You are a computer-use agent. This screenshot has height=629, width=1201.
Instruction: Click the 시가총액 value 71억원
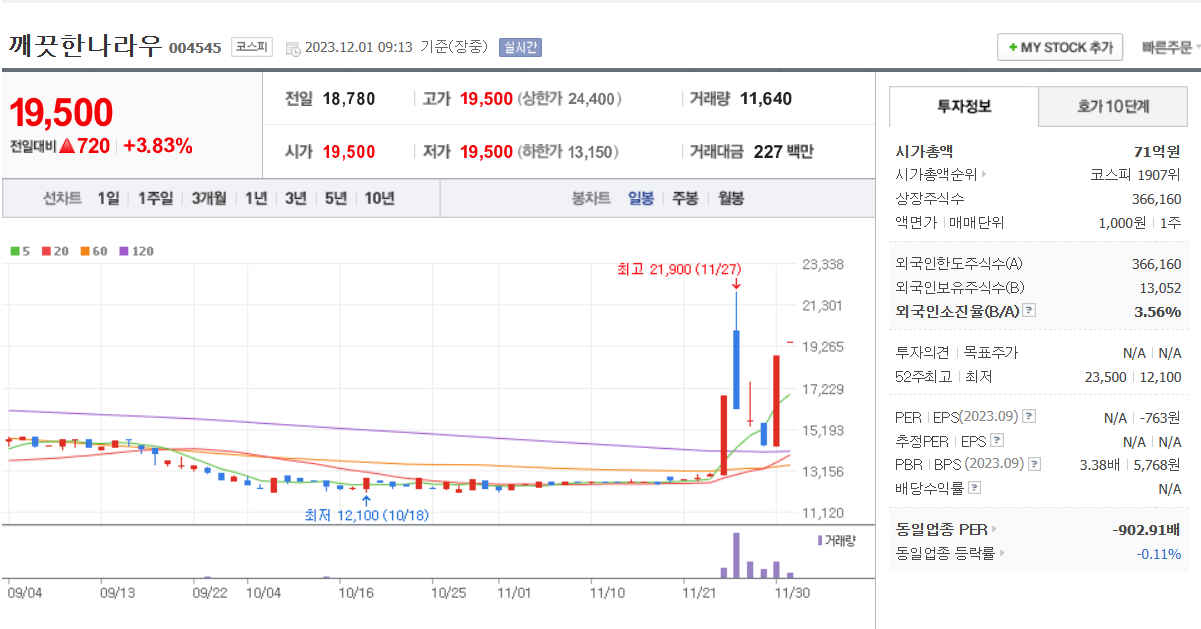pos(1157,152)
